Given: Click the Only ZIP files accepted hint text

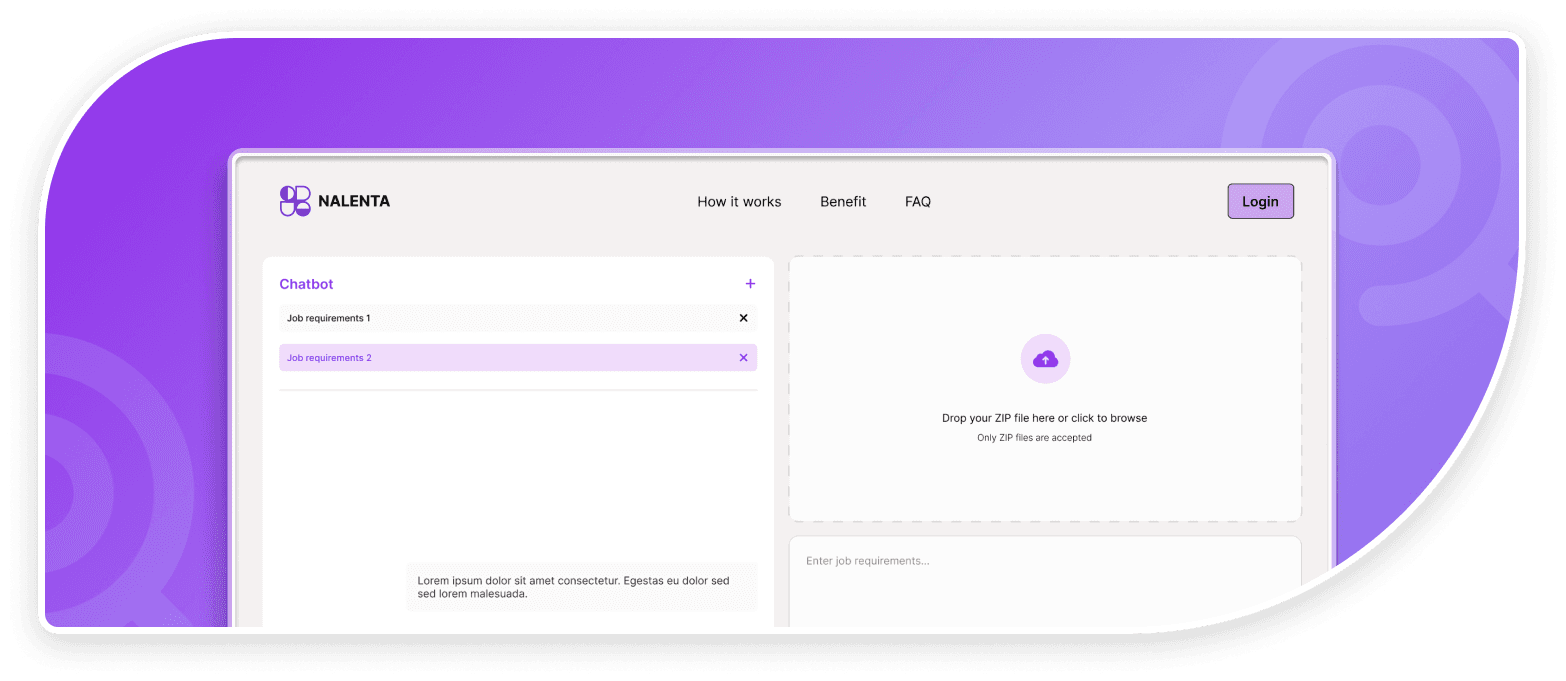Looking at the screenshot, I should point(1034,437).
